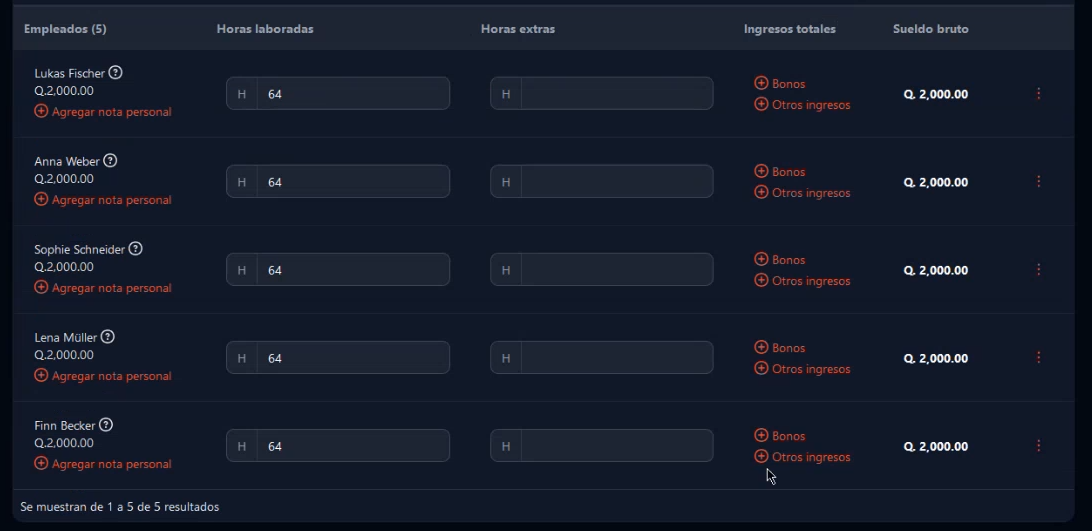Add Bonos for Lukas Fischer
Image resolution: width=1092 pixels, height=531 pixels.
pos(779,84)
